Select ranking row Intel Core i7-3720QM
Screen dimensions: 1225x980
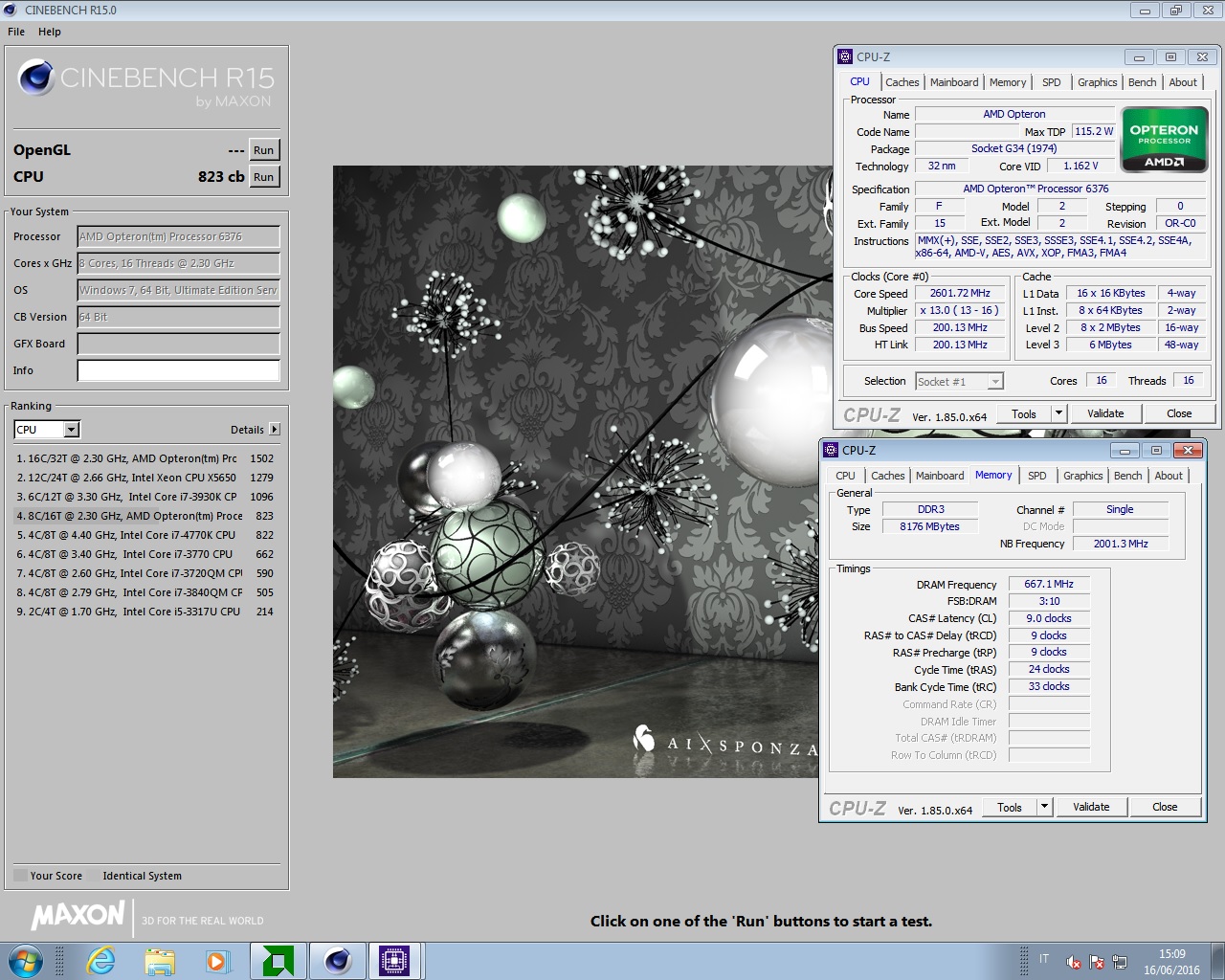click(145, 573)
